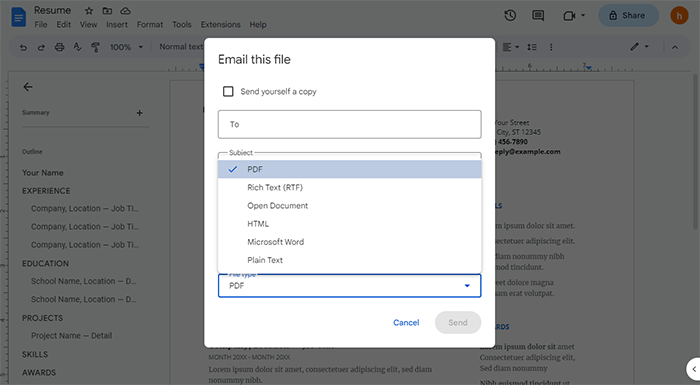This screenshot has width=700, height=385.
Task: Click the To recipient field
Action: (x=350, y=124)
